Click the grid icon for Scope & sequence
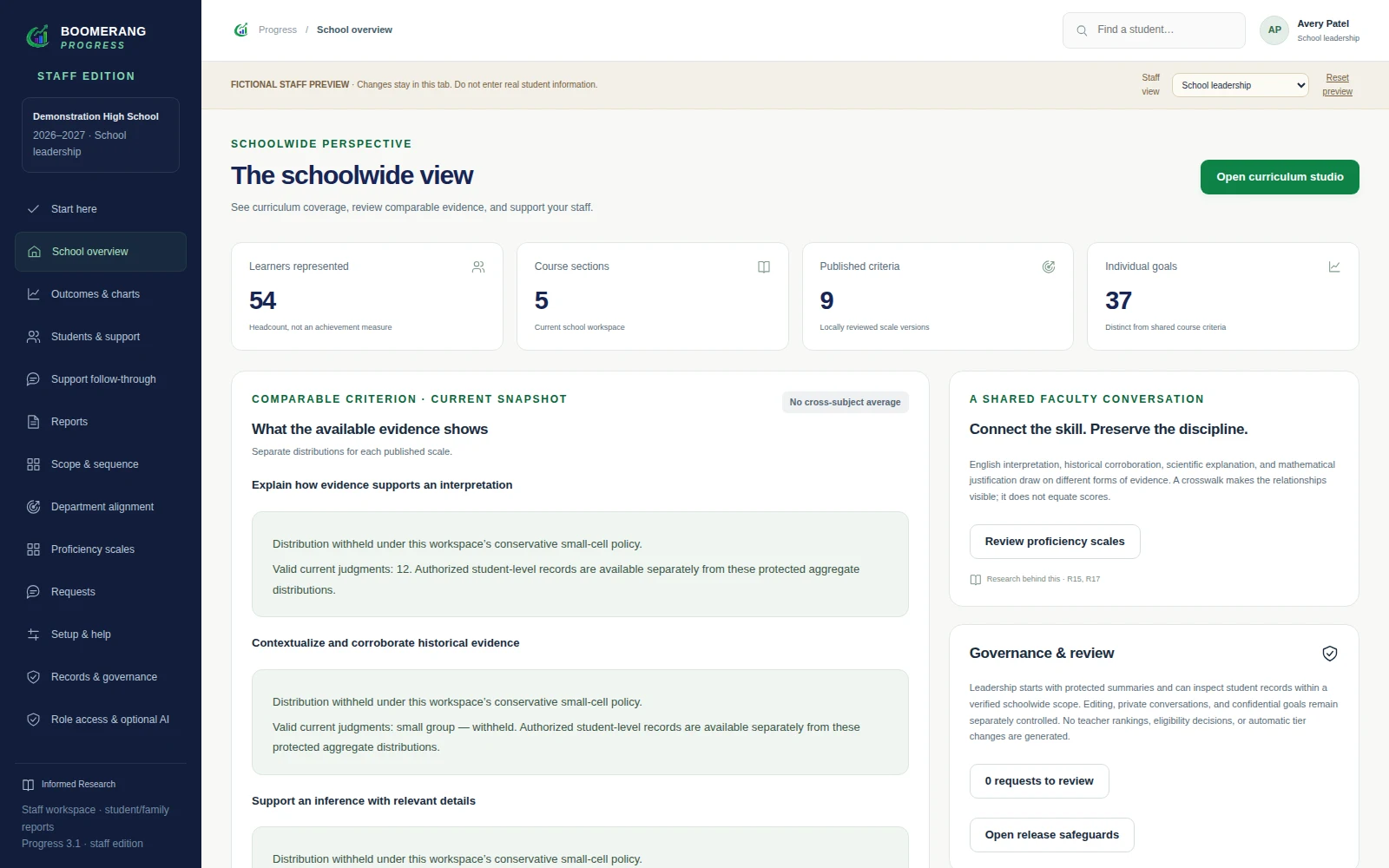The width and height of the screenshot is (1389, 868). (x=33, y=464)
